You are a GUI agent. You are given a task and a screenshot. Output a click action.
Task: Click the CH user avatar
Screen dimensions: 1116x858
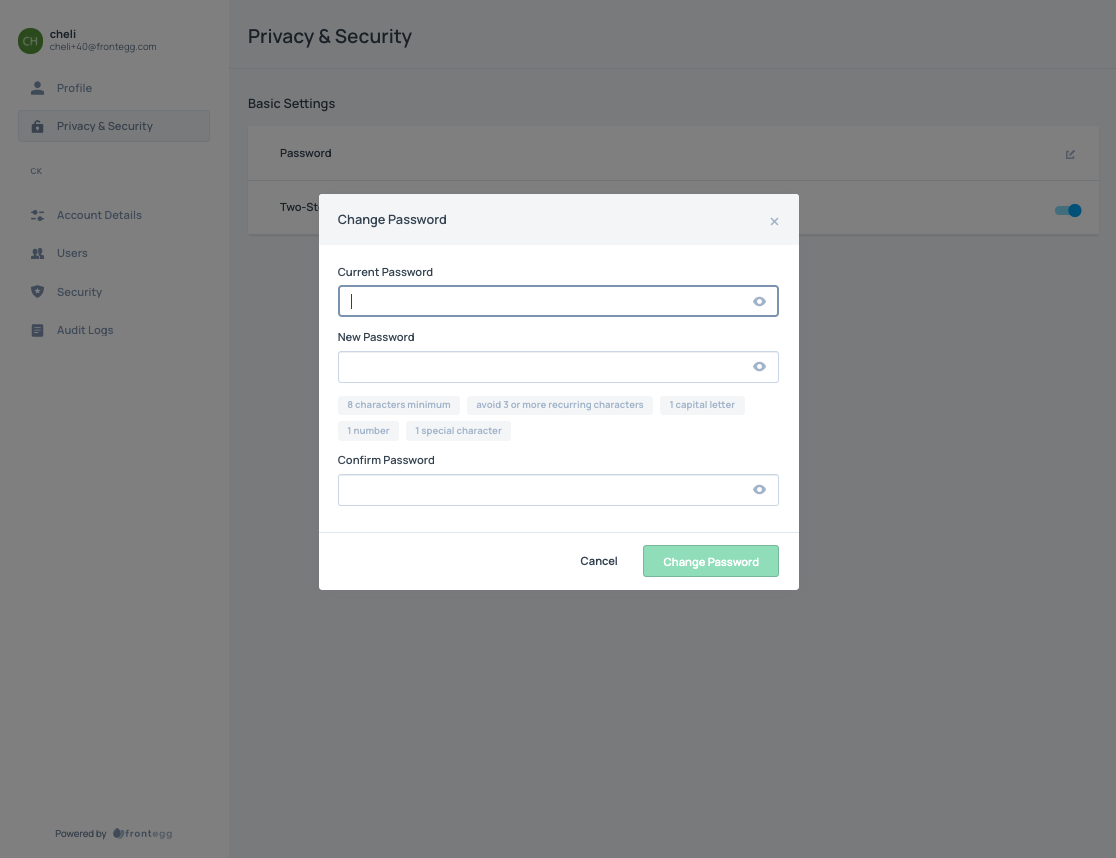30,41
